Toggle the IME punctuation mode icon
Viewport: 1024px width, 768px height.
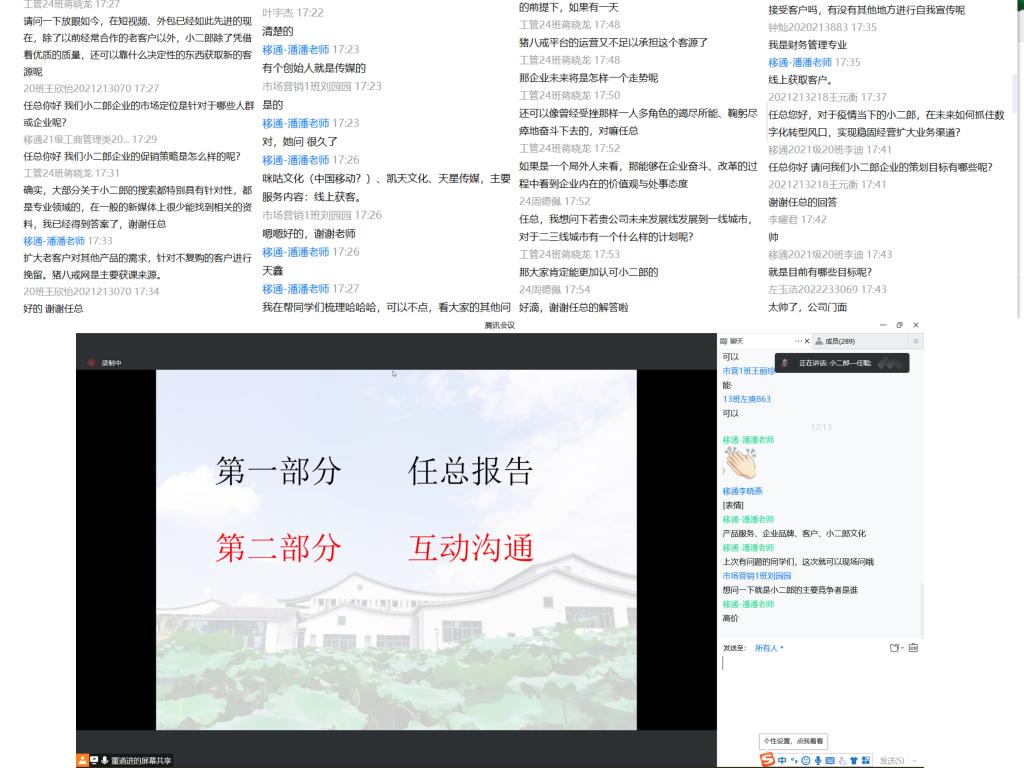(793, 760)
